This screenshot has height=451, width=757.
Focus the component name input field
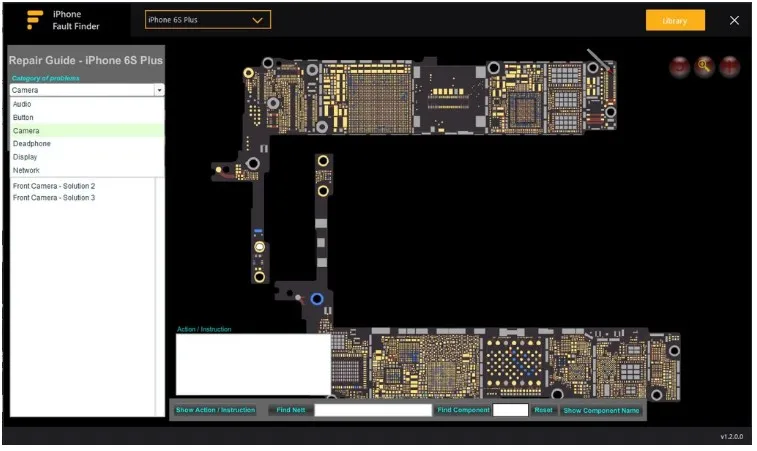tap(510, 410)
